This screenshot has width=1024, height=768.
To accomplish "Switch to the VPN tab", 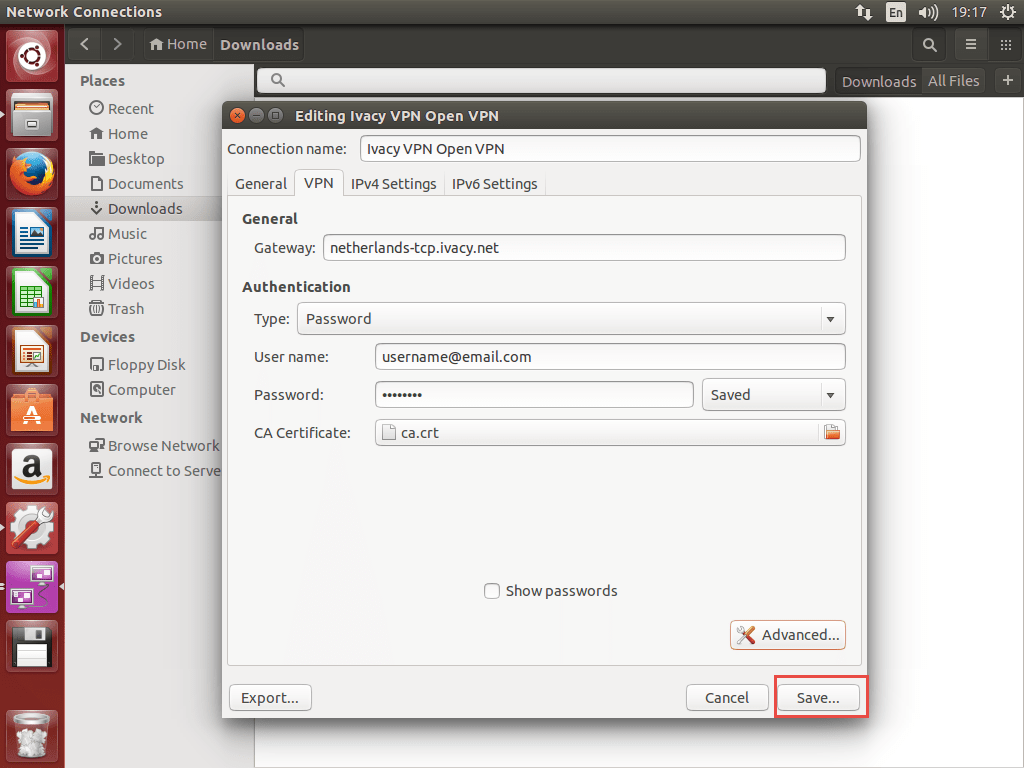I will coord(319,183).
